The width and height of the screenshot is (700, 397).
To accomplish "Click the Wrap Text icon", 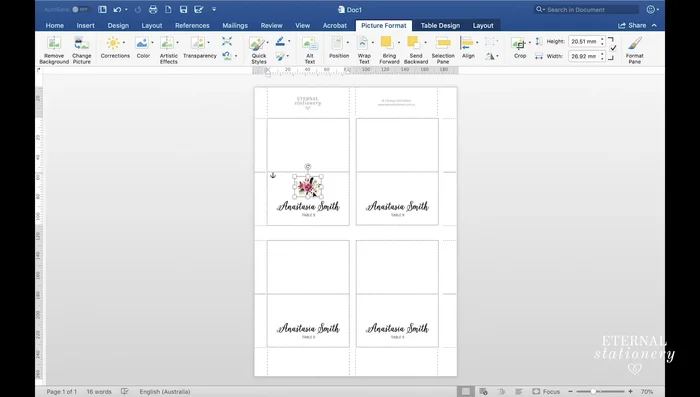I will coord(363,43).
